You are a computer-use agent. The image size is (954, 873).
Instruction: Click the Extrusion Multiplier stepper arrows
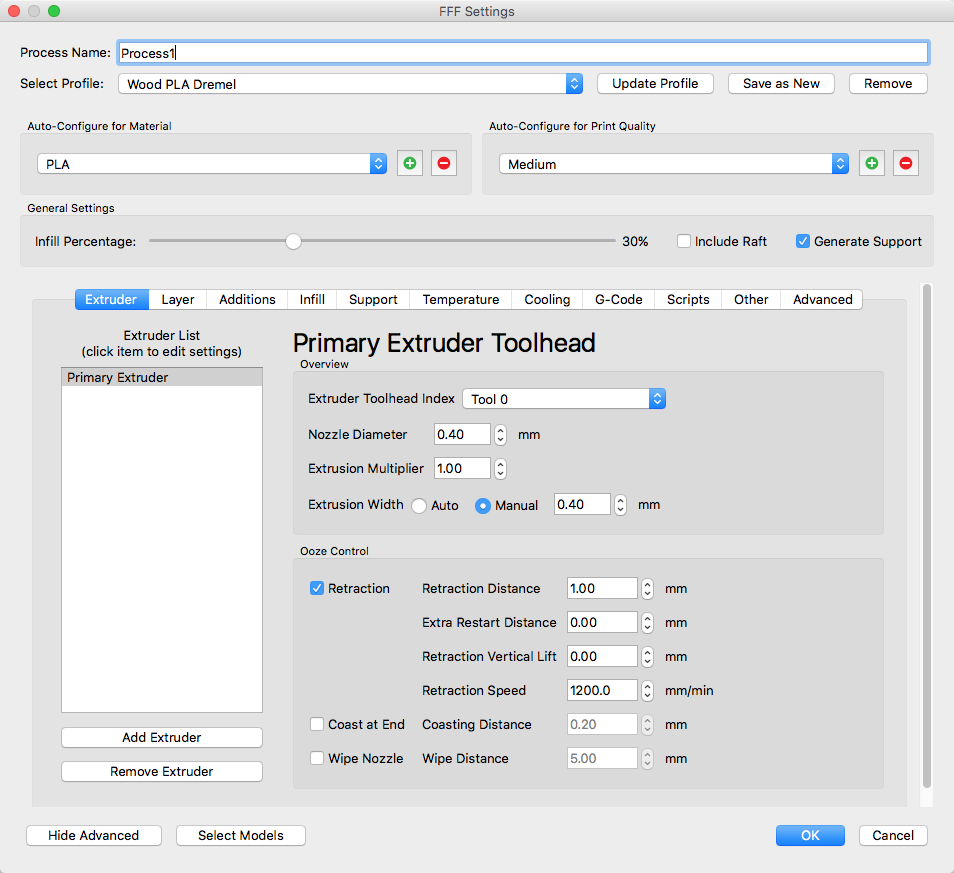(500, 468)
